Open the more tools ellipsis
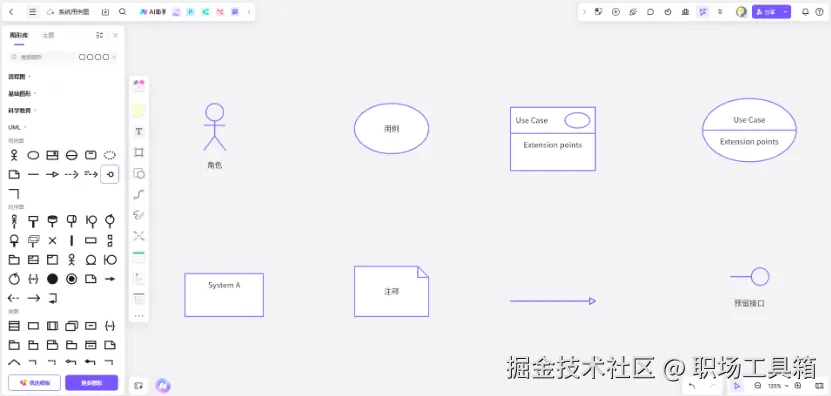This screenshot has width=831, height=396. tap(139, 316)
